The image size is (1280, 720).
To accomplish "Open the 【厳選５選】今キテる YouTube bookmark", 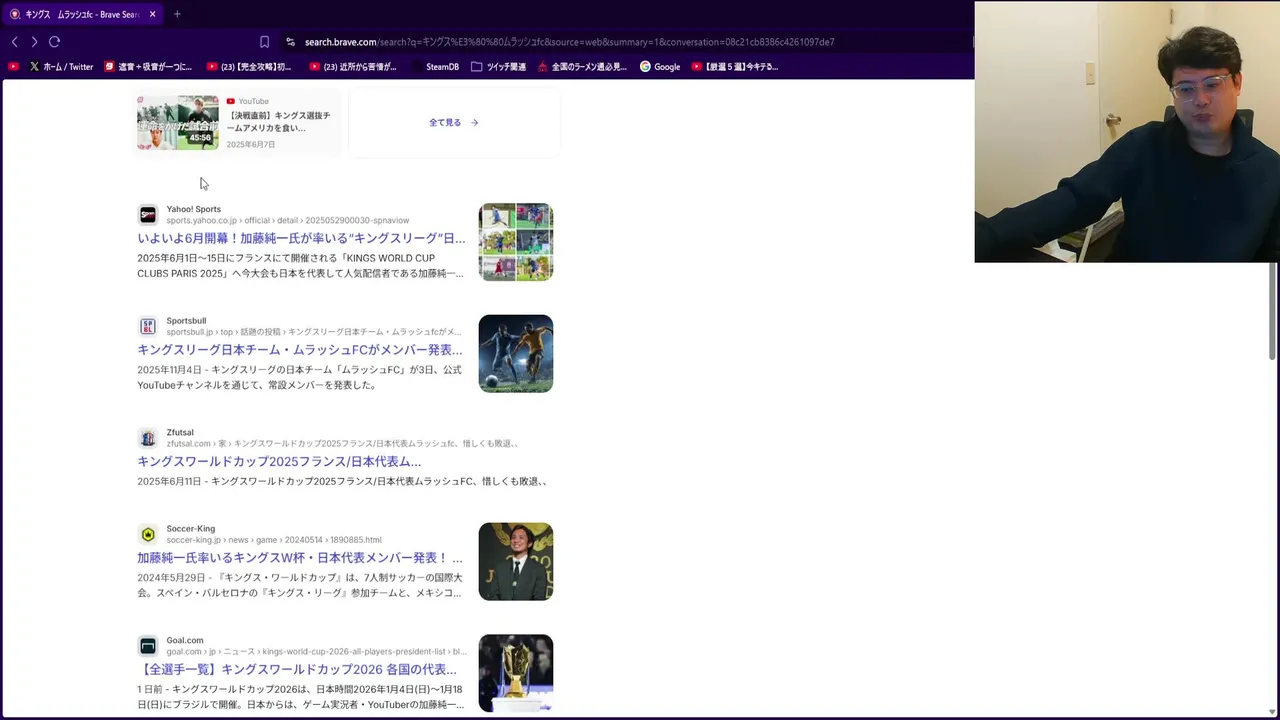I will click(734, 67).
